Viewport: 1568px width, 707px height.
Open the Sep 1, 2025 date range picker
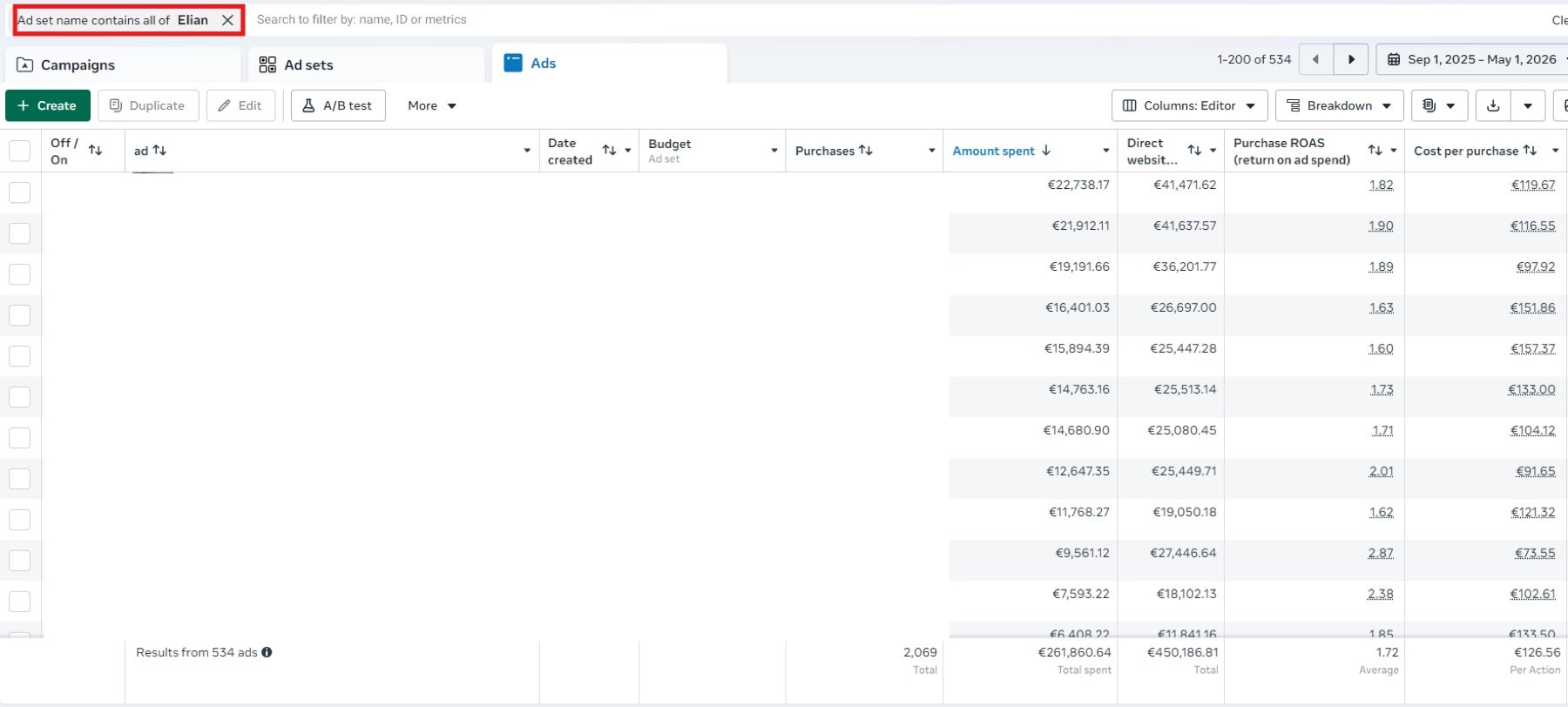[1472, 59]
